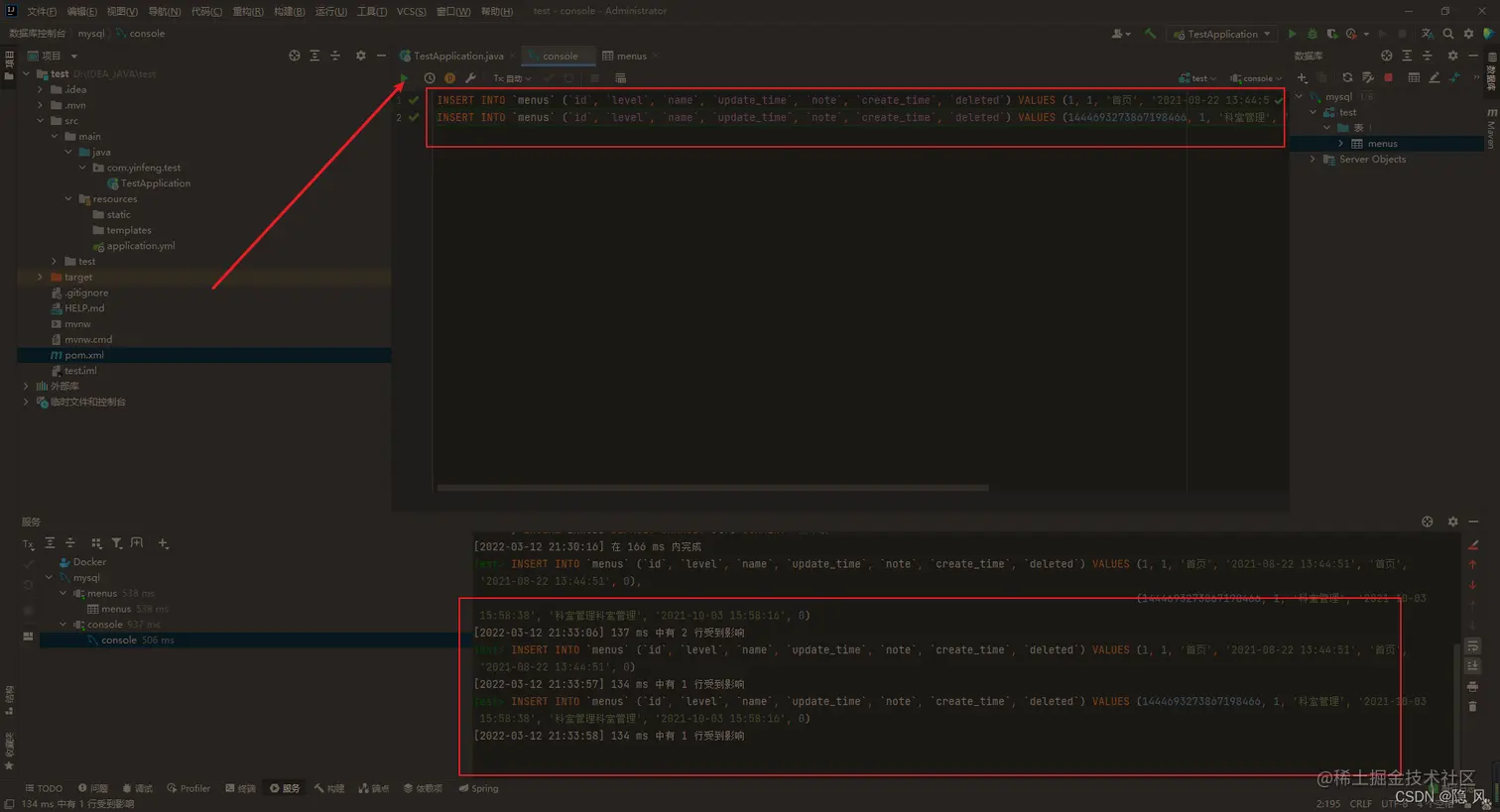The width and height of the screenshot is (1500, 812).
Task: Open Search Everywhere magnifier icon
Action: 1448,34
